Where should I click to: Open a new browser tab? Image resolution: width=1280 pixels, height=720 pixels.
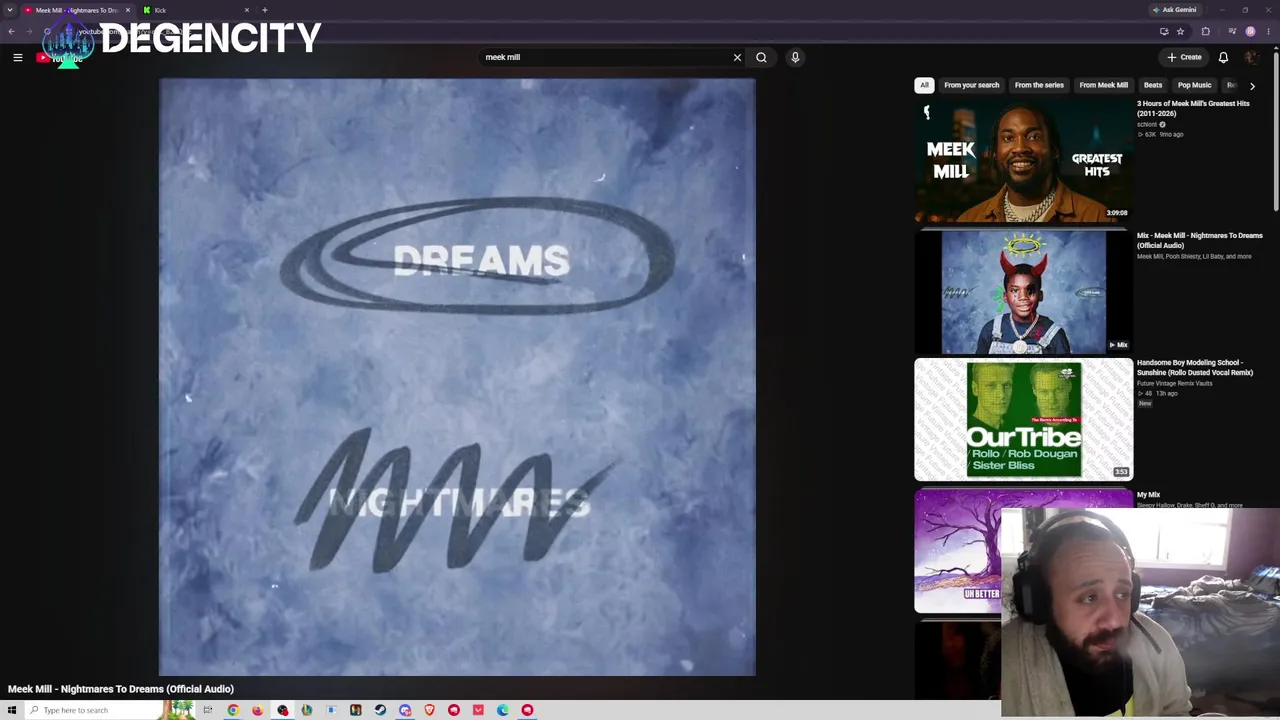click(265, 10)
